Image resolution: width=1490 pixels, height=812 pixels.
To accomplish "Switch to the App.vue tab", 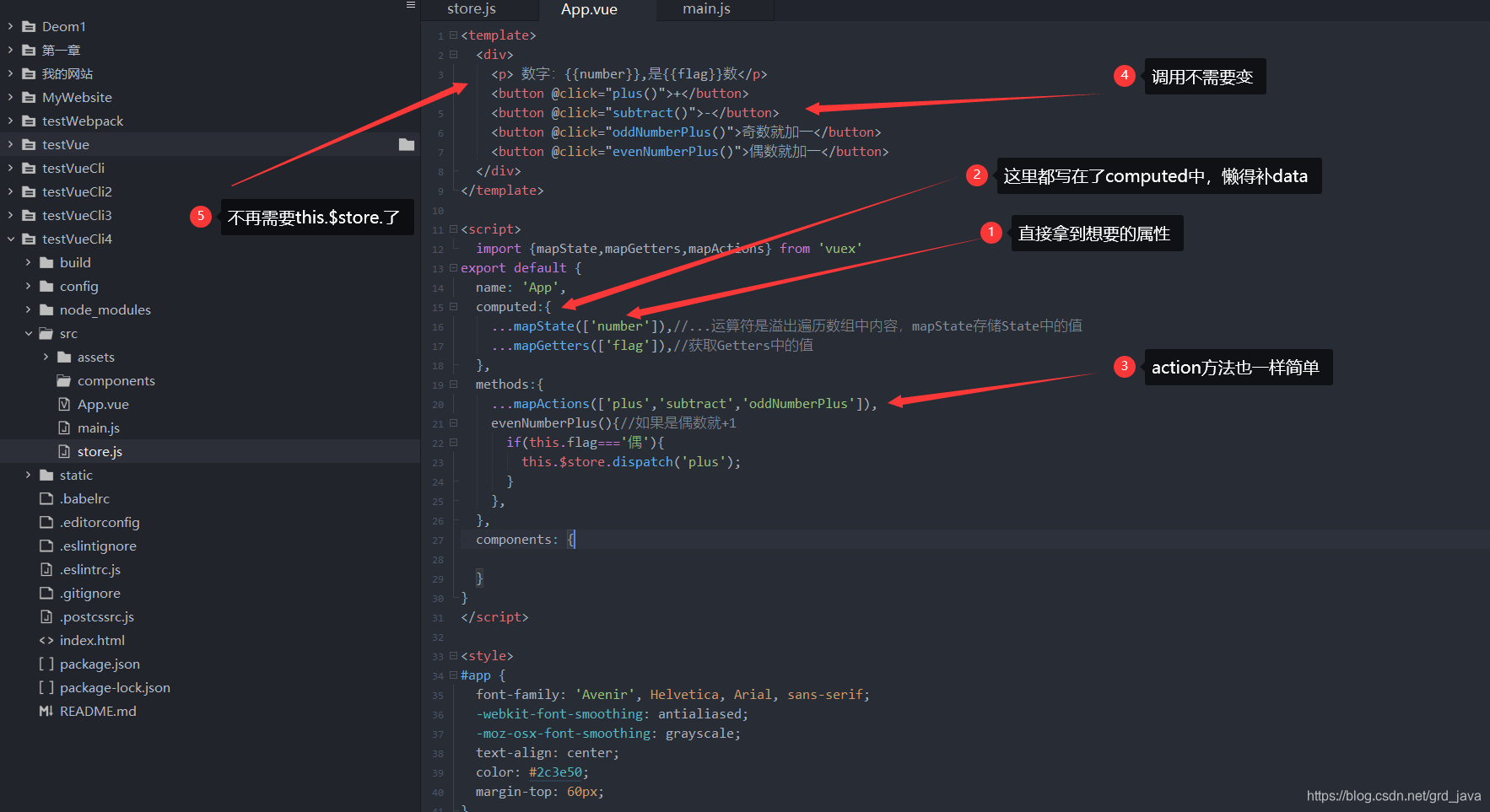I will pos(589,9).
